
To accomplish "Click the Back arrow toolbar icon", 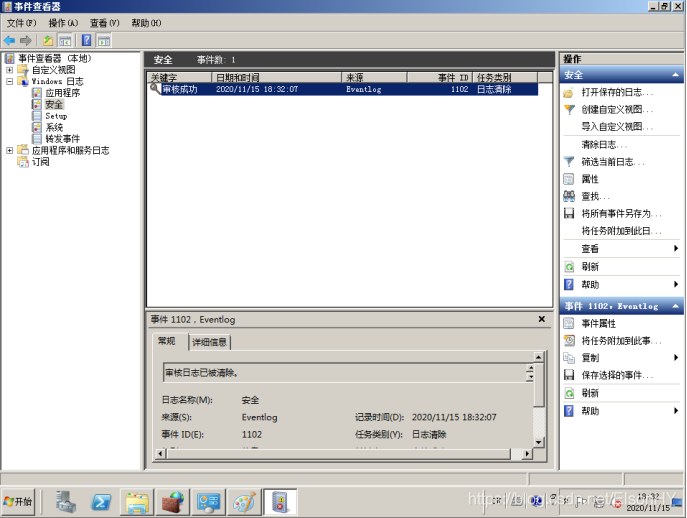I will point(9,41).
